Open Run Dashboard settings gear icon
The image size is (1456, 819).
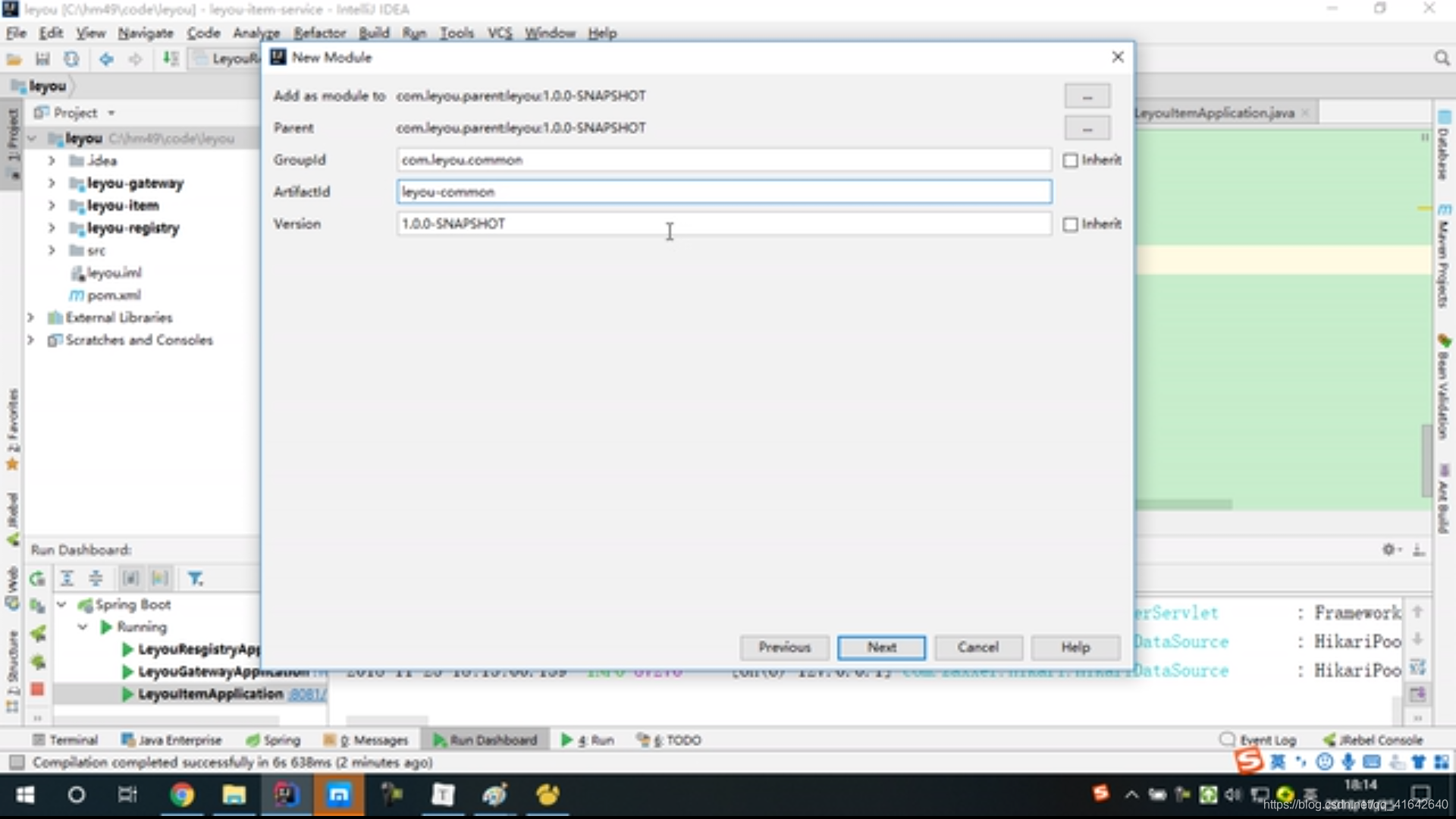tap(1389, 550)
